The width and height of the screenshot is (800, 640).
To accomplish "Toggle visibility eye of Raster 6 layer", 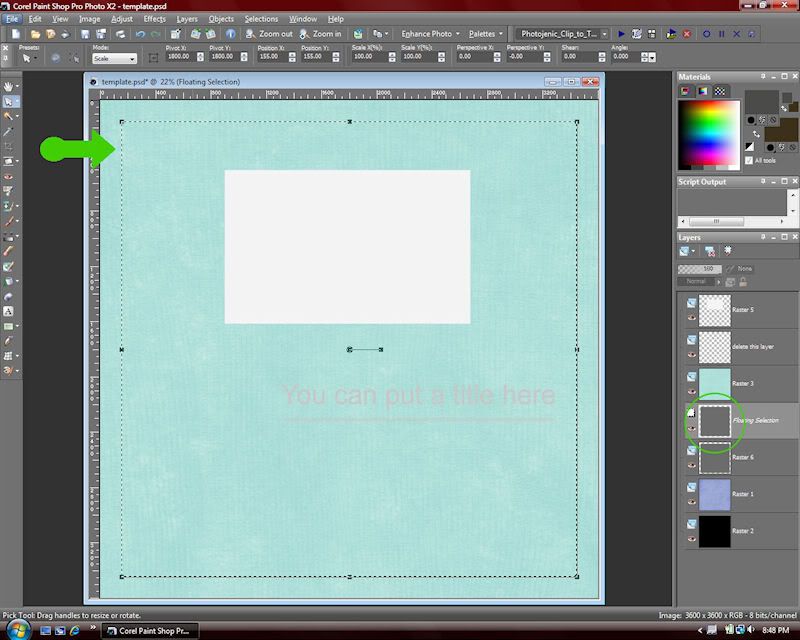I will [692, 465].
